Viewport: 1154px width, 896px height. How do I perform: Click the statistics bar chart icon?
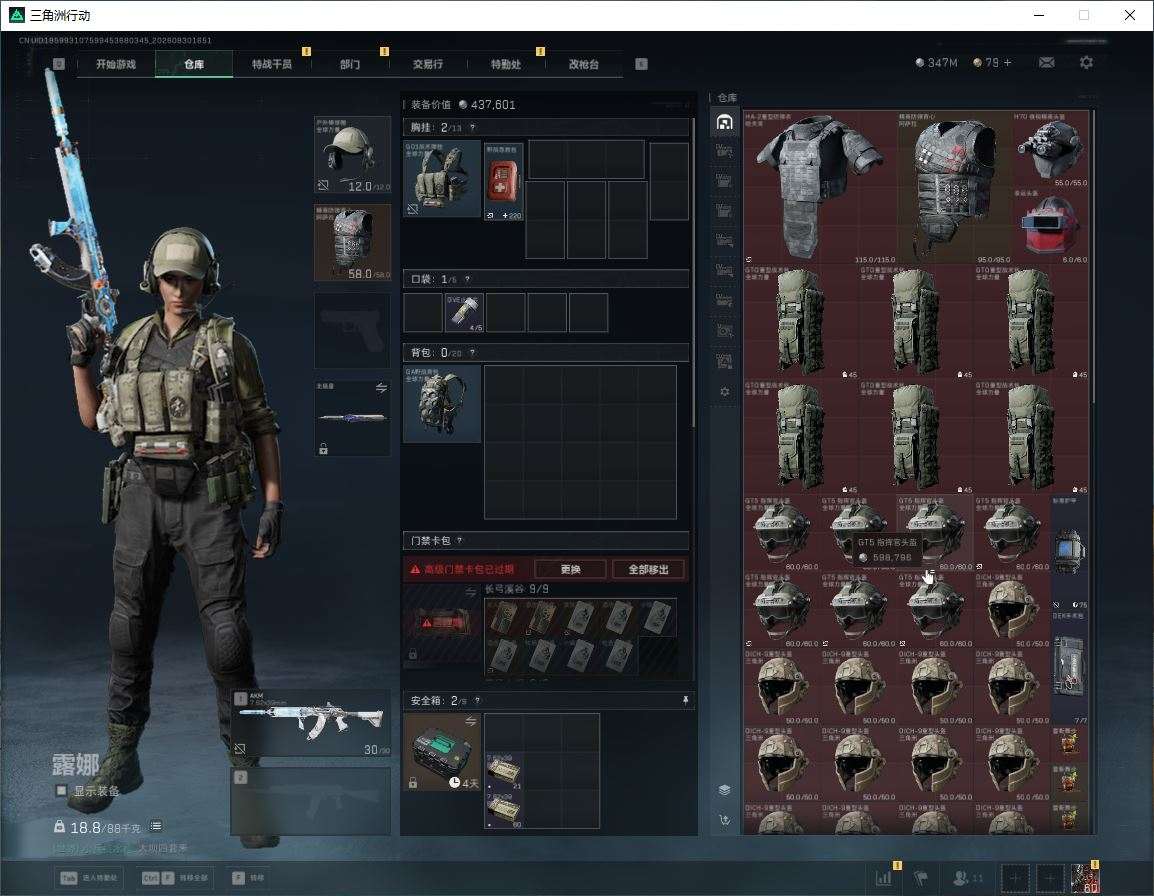tap(884, 878)
